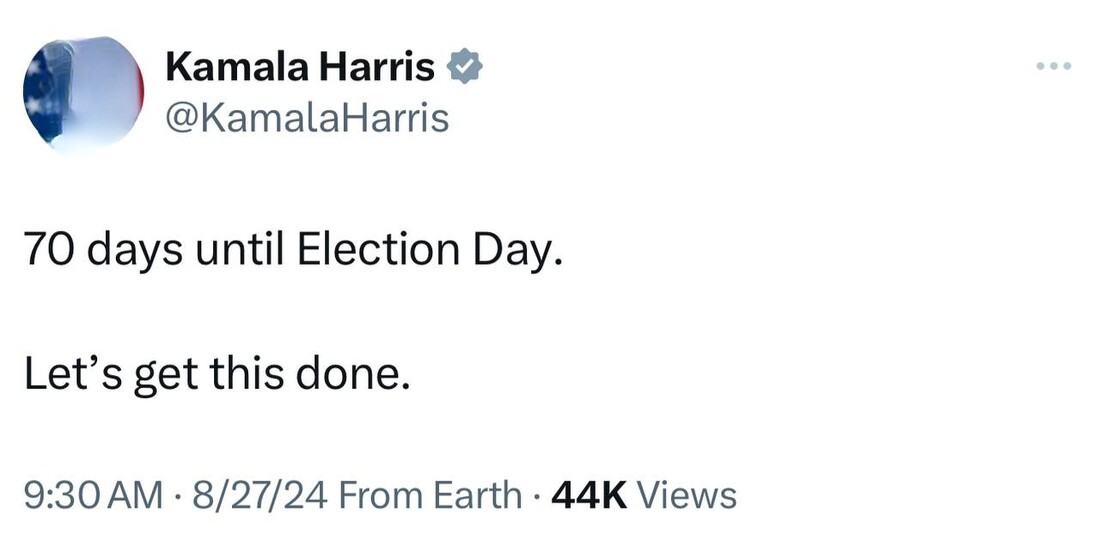The image size is (1100, 547).
Task: Open the @KamalaHarris handle link
Action: tap(307, 118)
